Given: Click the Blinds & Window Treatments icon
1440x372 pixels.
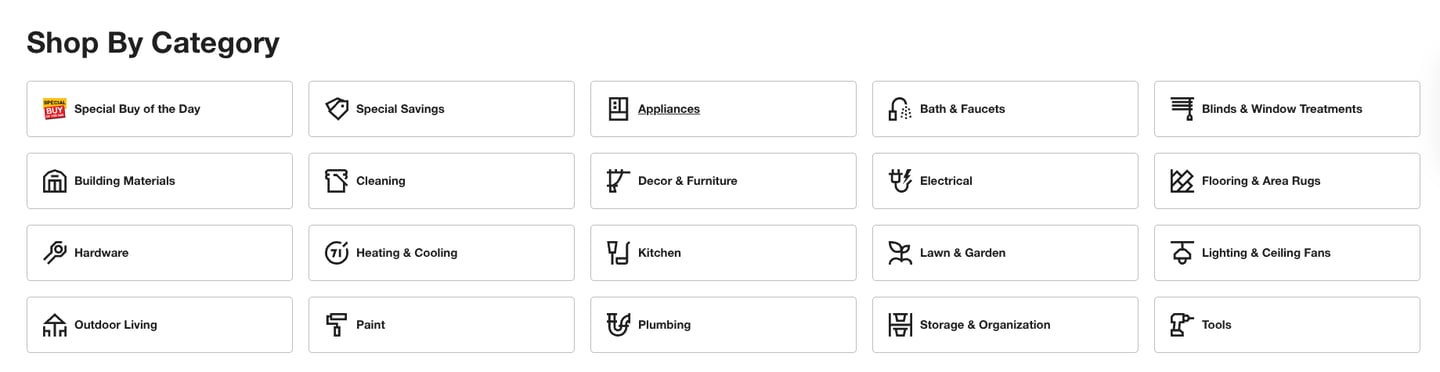Looking at the screenshot, I should 1182,109.
